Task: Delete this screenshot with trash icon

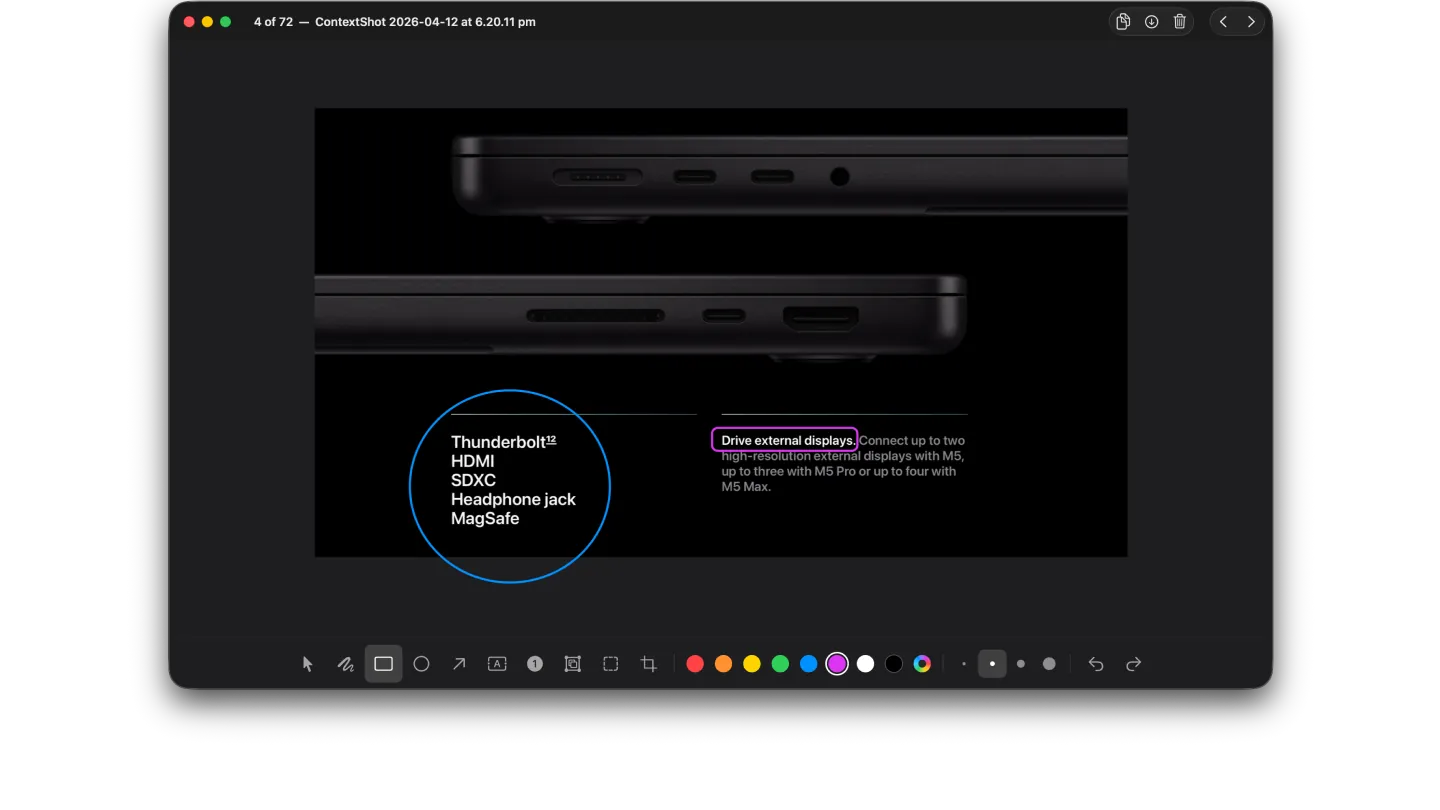Action: point(1180,22)
